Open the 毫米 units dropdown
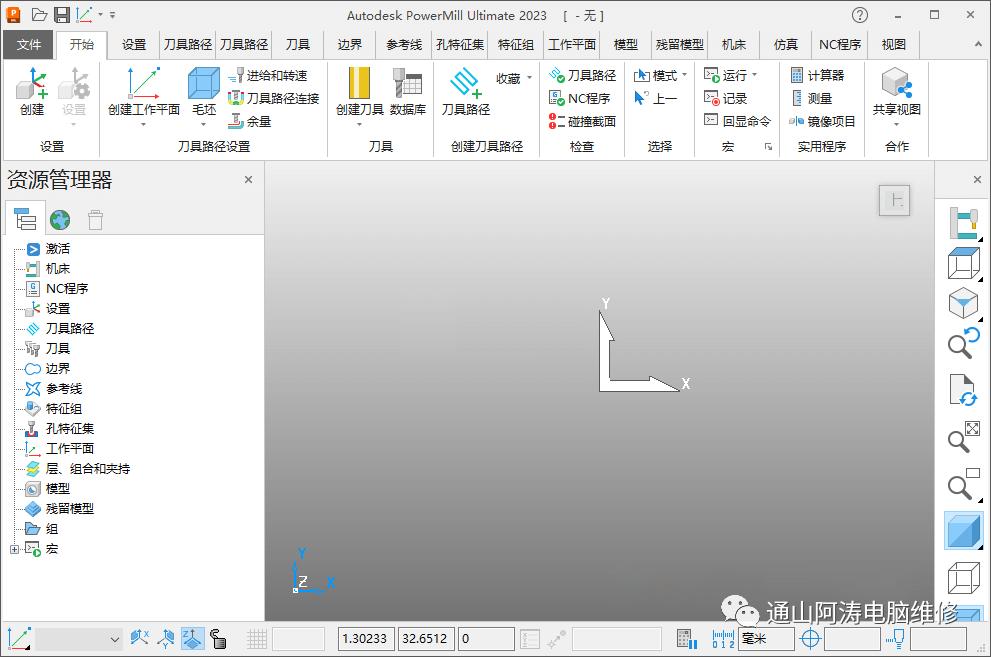991x657 pixels. (766, 639)
